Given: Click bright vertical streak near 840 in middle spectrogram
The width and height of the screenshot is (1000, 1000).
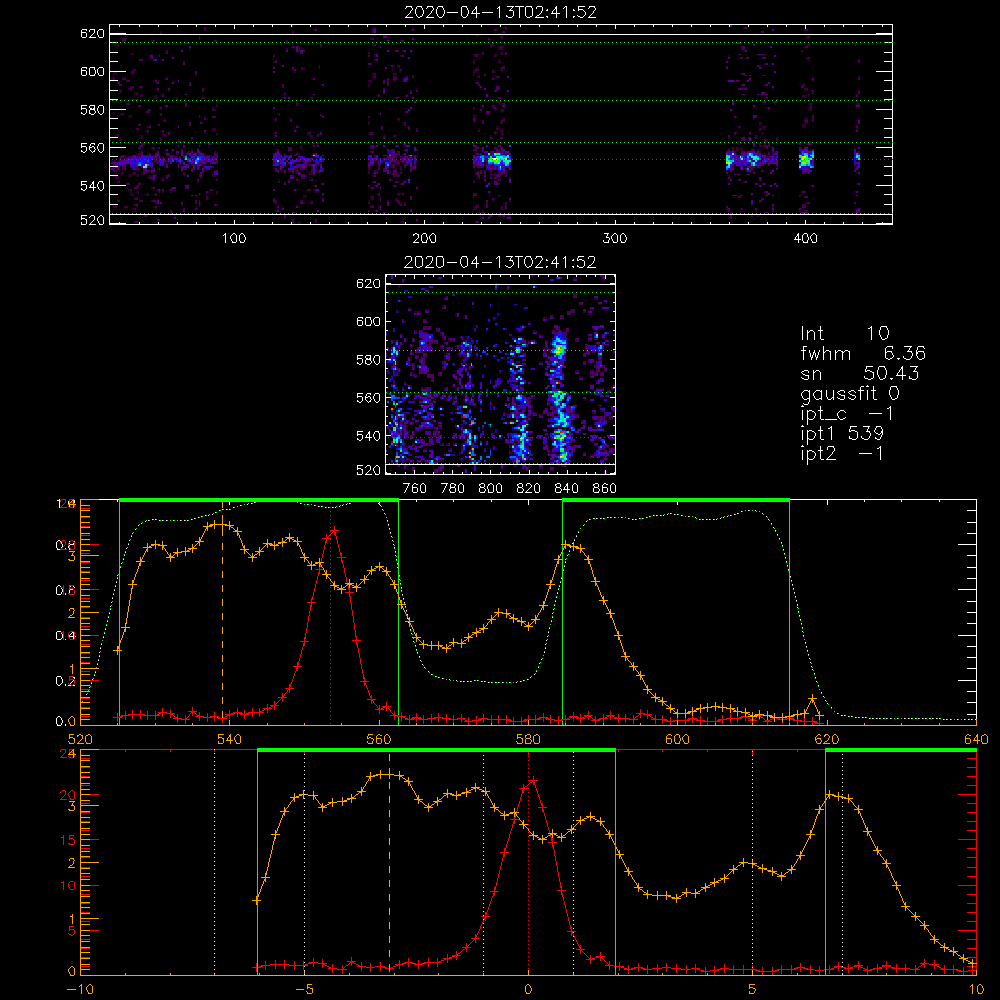Looking at the screenshot, I should point(559,395).
